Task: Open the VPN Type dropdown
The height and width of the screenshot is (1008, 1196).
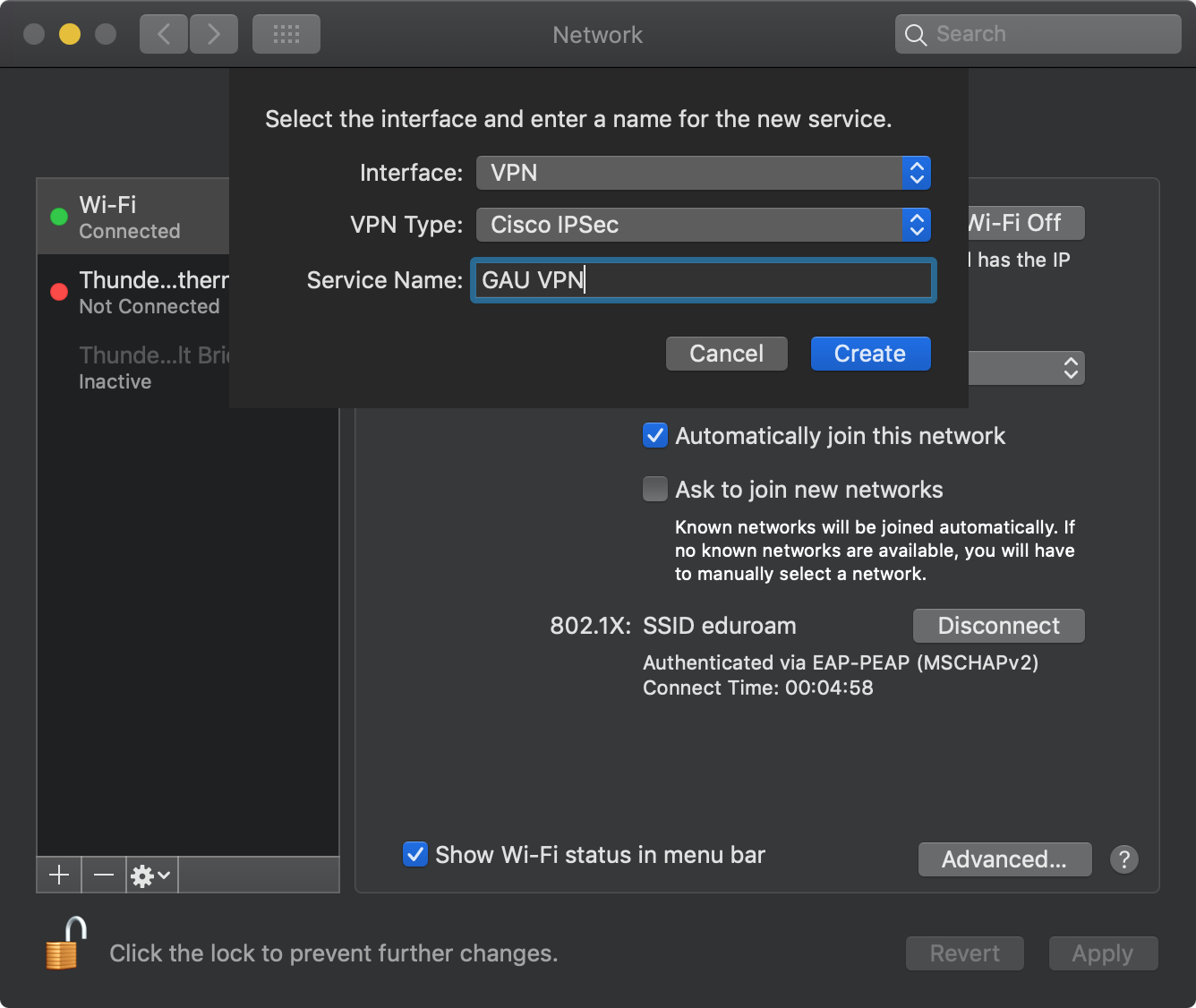Action: tap(704, 225)
